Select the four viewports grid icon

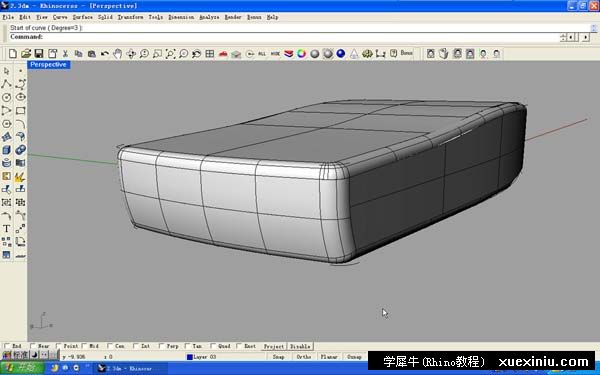pyautogui.click(x=209, y=54)
